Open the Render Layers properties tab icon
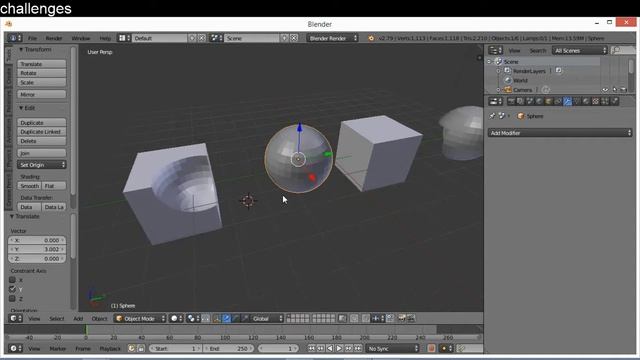 coord(520,101)
